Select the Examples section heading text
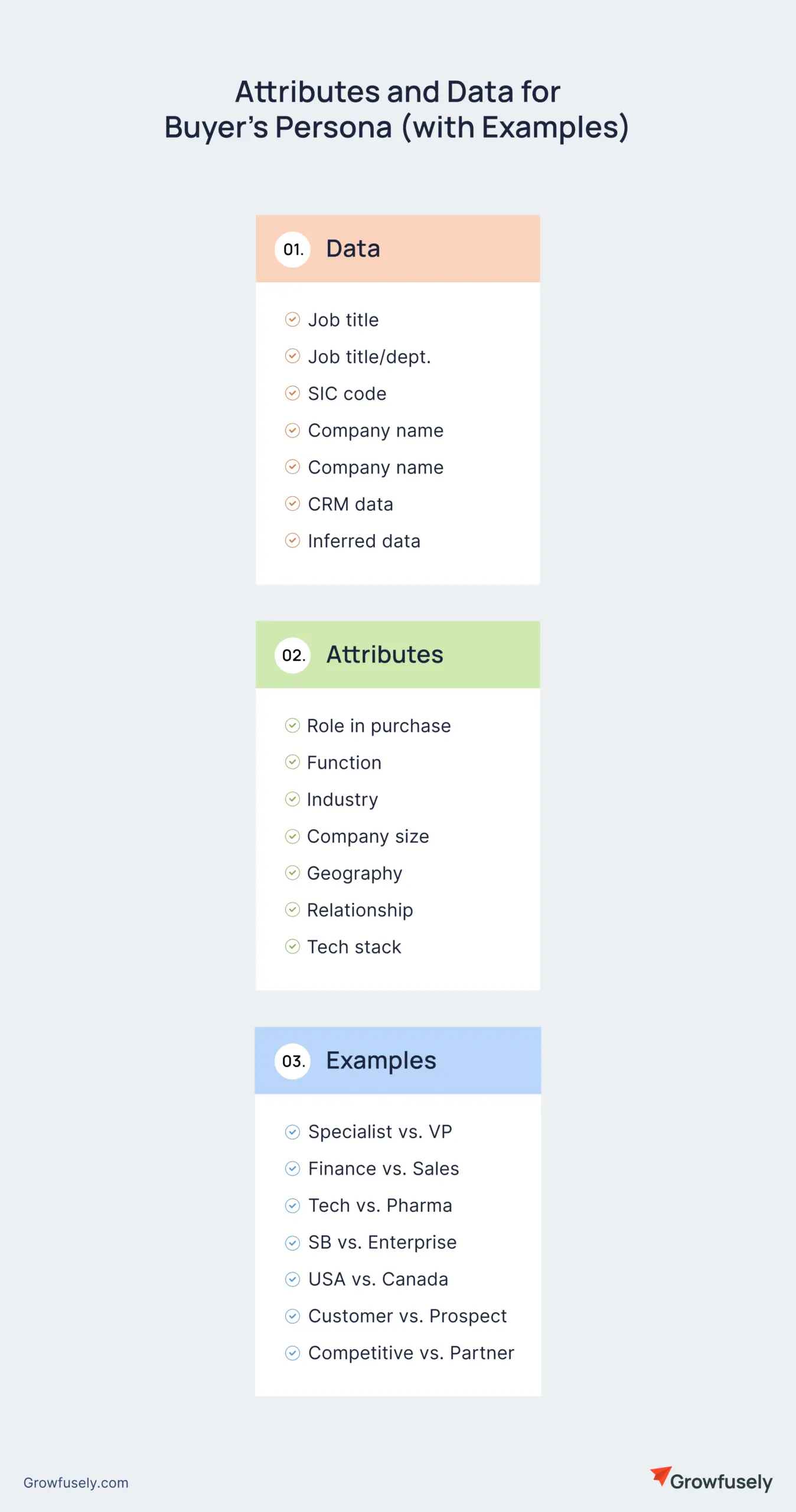Image resolution: width=796 pixels, height=1512 pixels. (381, 1061)
